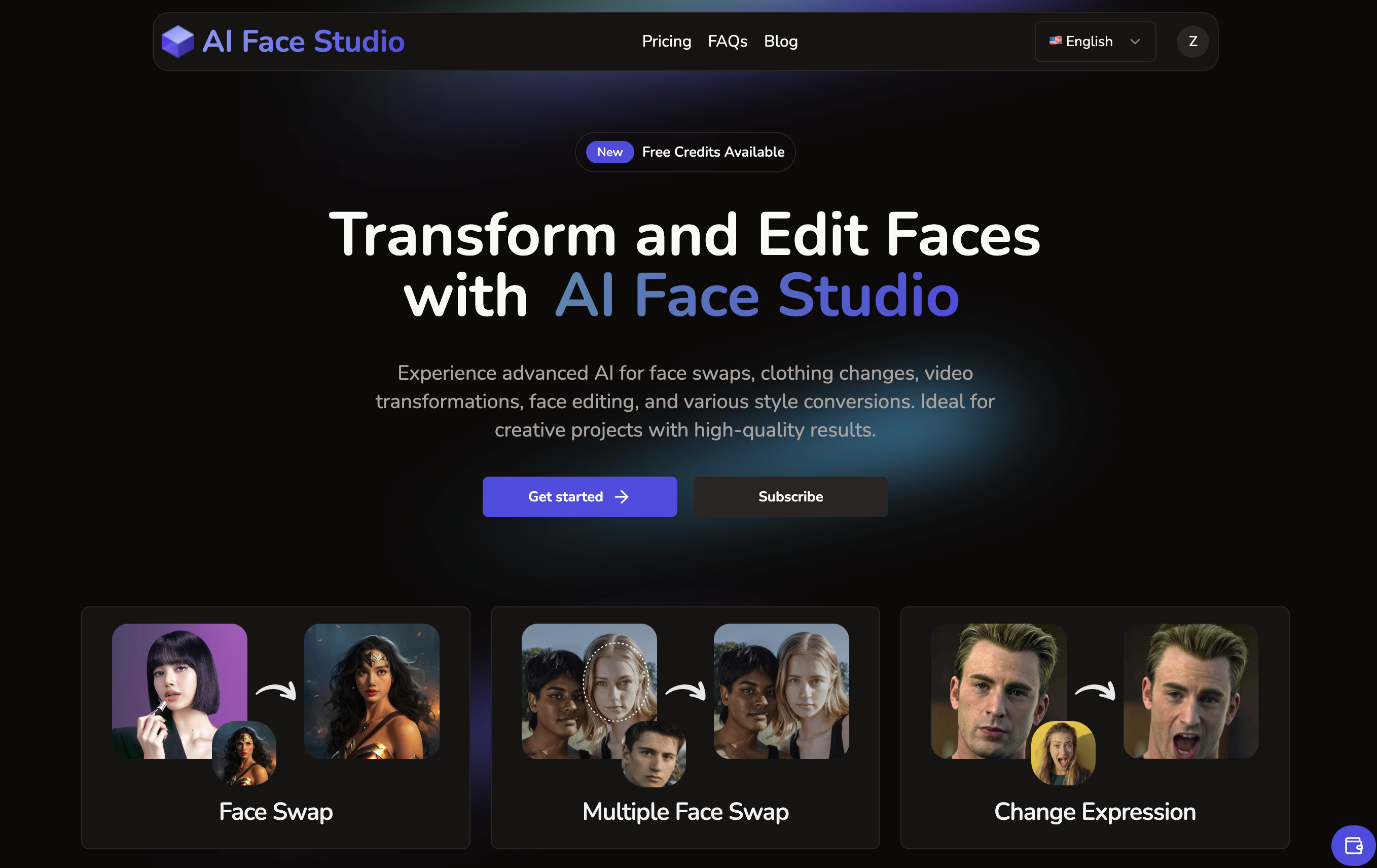
Task: Open the Blog menu item
Action: click(780, 40)
